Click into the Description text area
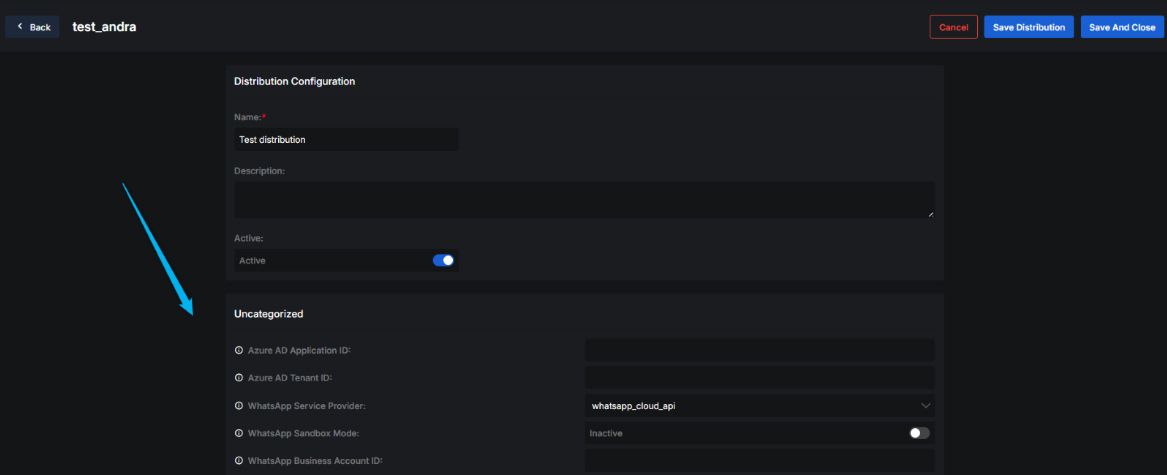Viewport: 1167px width, 475px height. click(x=583, y=199)
